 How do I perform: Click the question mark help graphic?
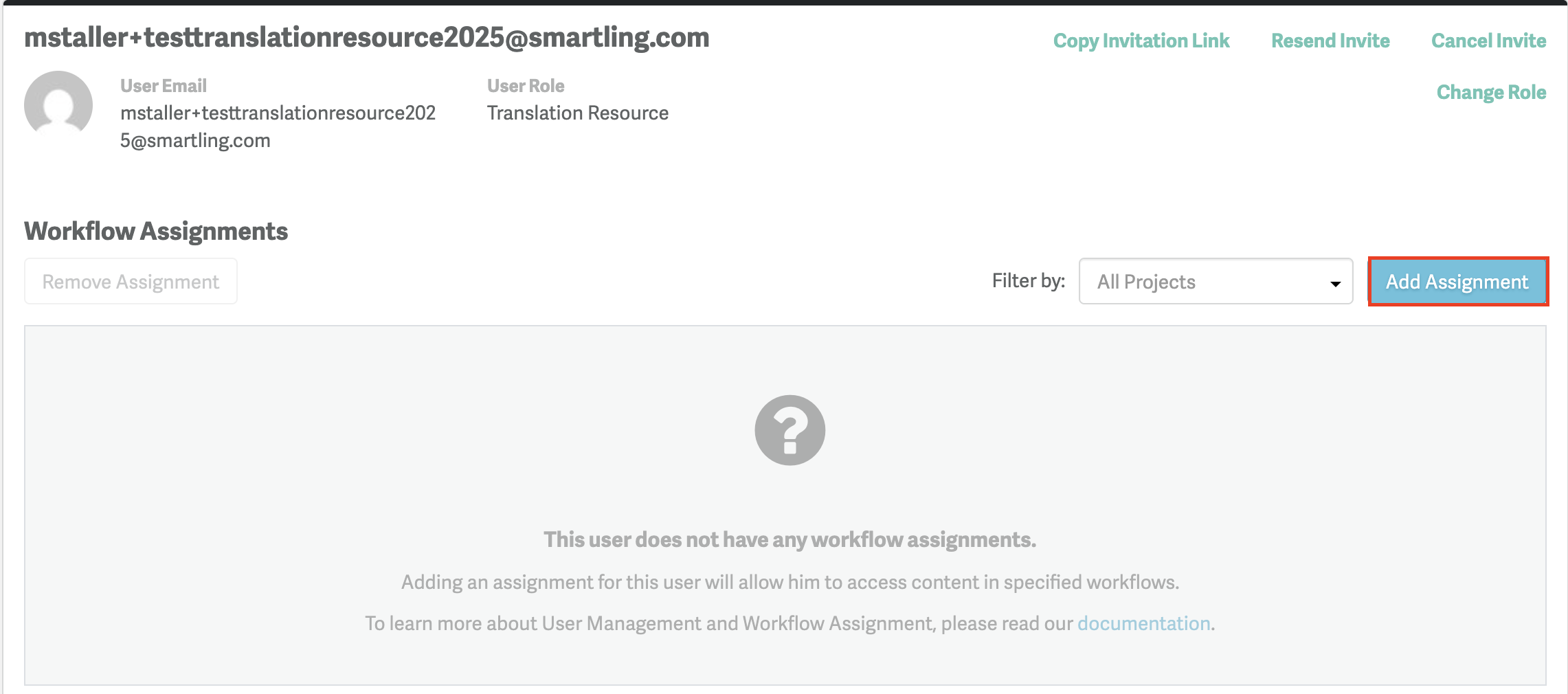(789, 430)
